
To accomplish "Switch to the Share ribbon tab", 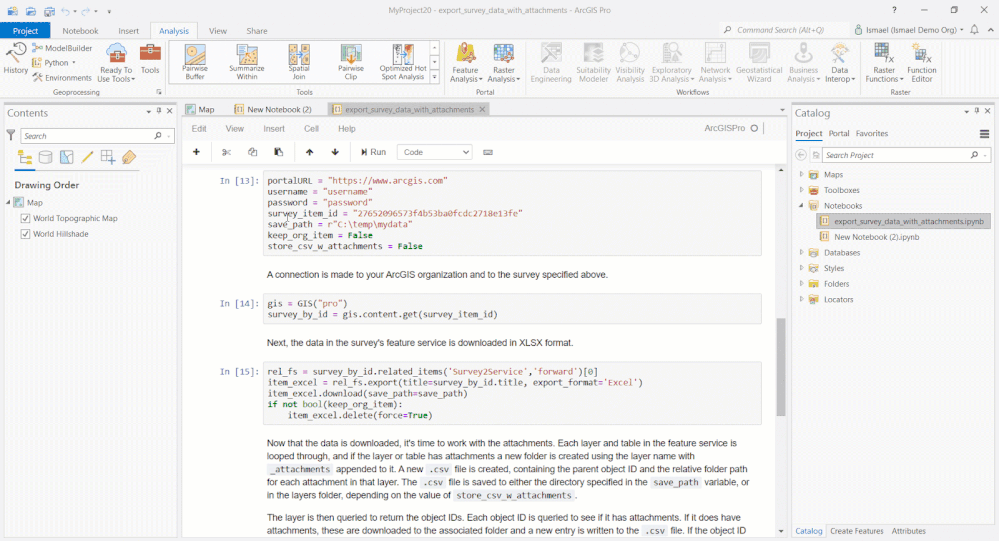I will [x=257, y=31].
